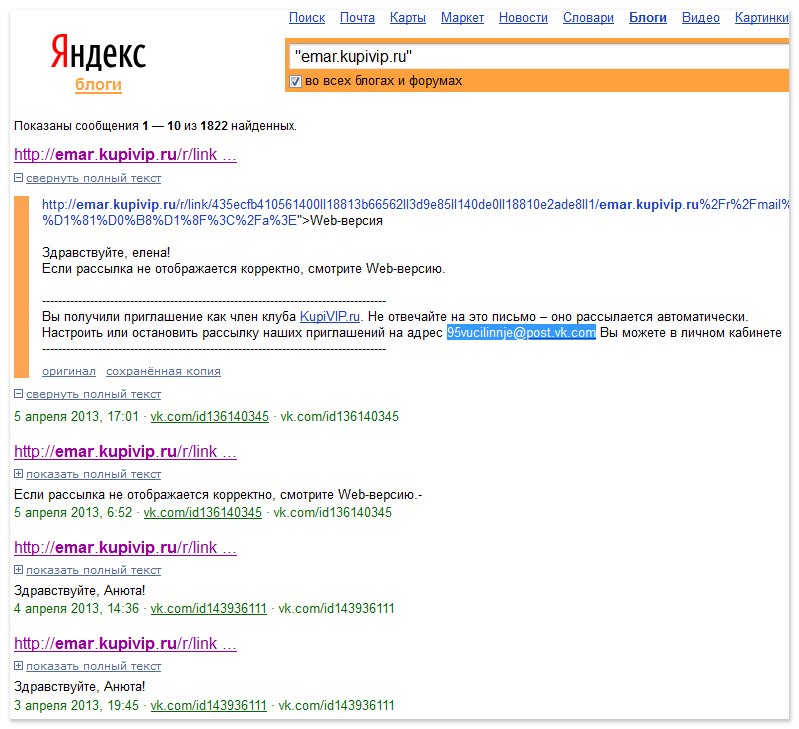Open the Словари navigation link
This screenshot has width=799, height=729.
588,17
